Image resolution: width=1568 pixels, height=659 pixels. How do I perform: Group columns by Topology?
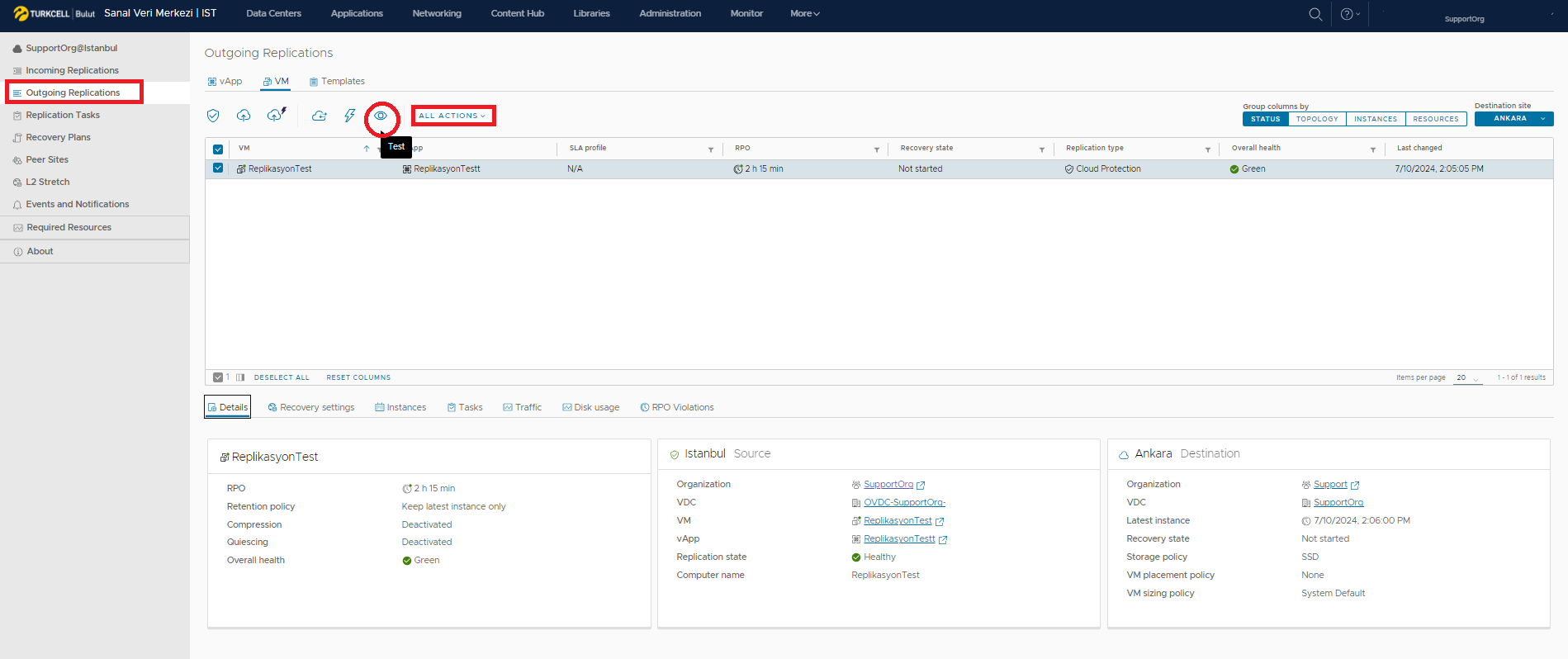tap(1317, 119)
